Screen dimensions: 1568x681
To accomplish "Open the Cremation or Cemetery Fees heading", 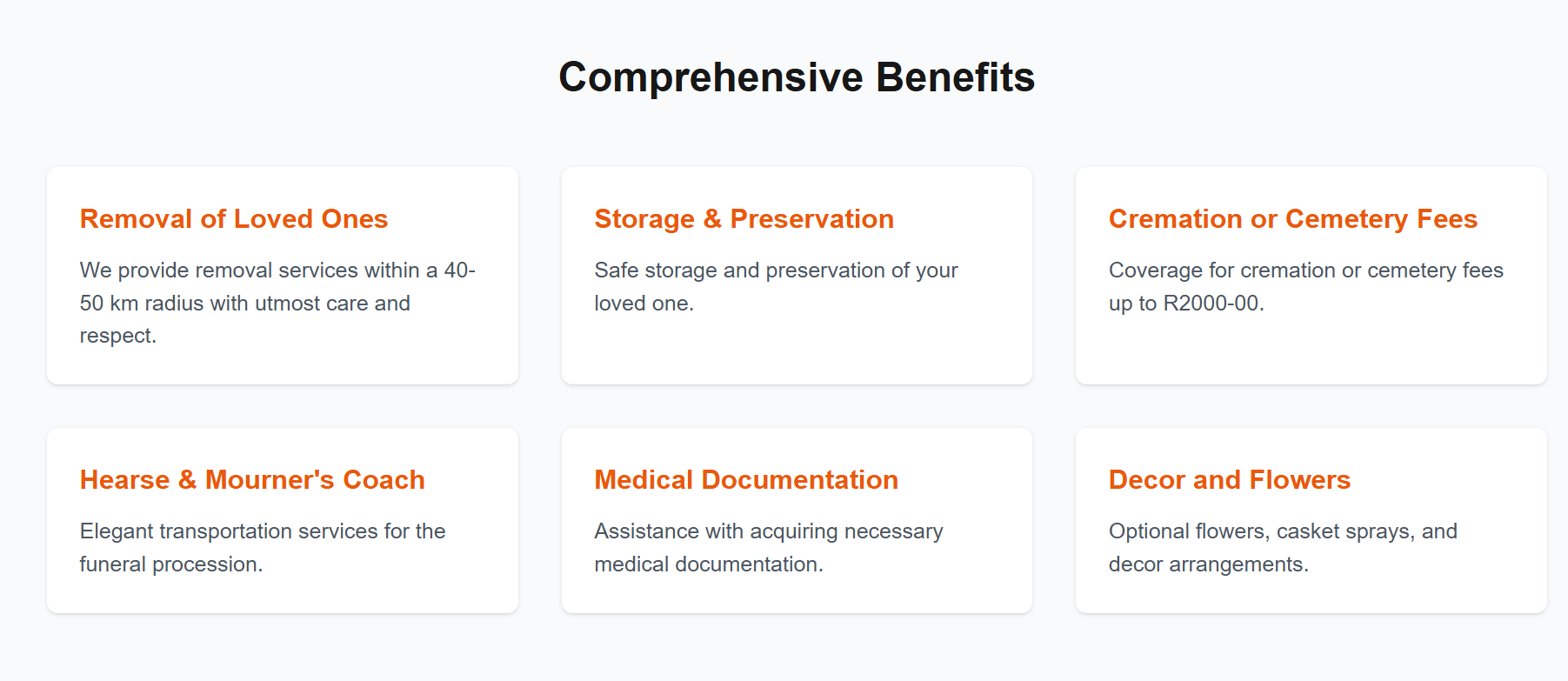I will coord(1293,218).
